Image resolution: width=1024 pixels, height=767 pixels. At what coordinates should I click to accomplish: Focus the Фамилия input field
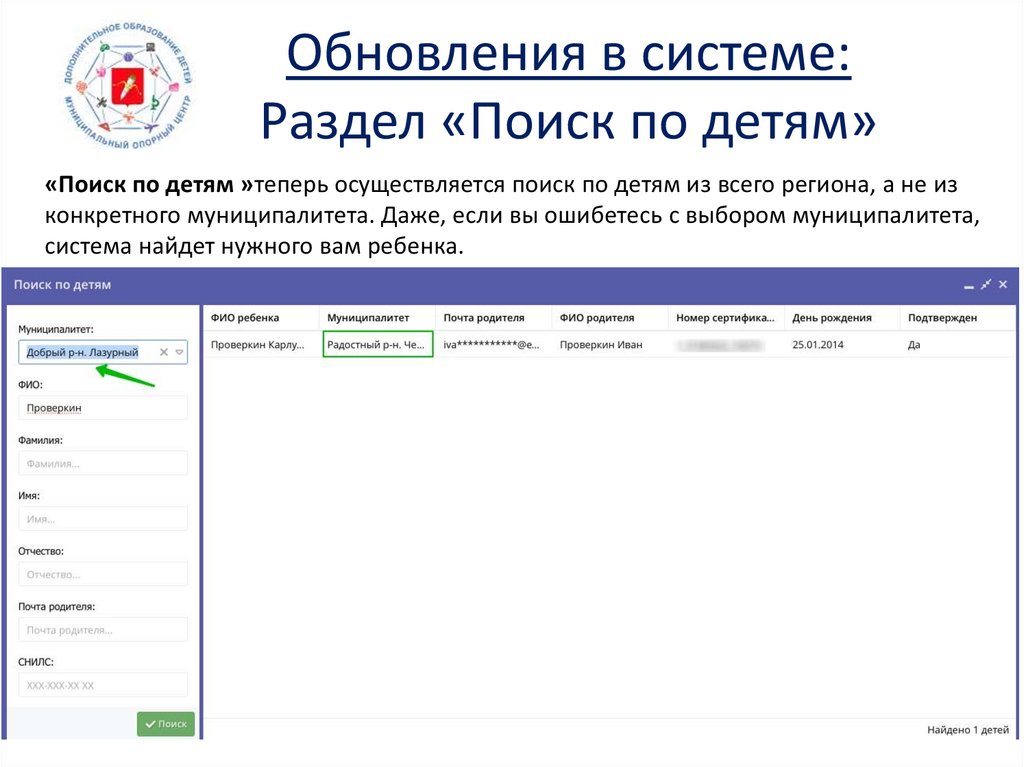pyautogui.click(x=103, y=463)
